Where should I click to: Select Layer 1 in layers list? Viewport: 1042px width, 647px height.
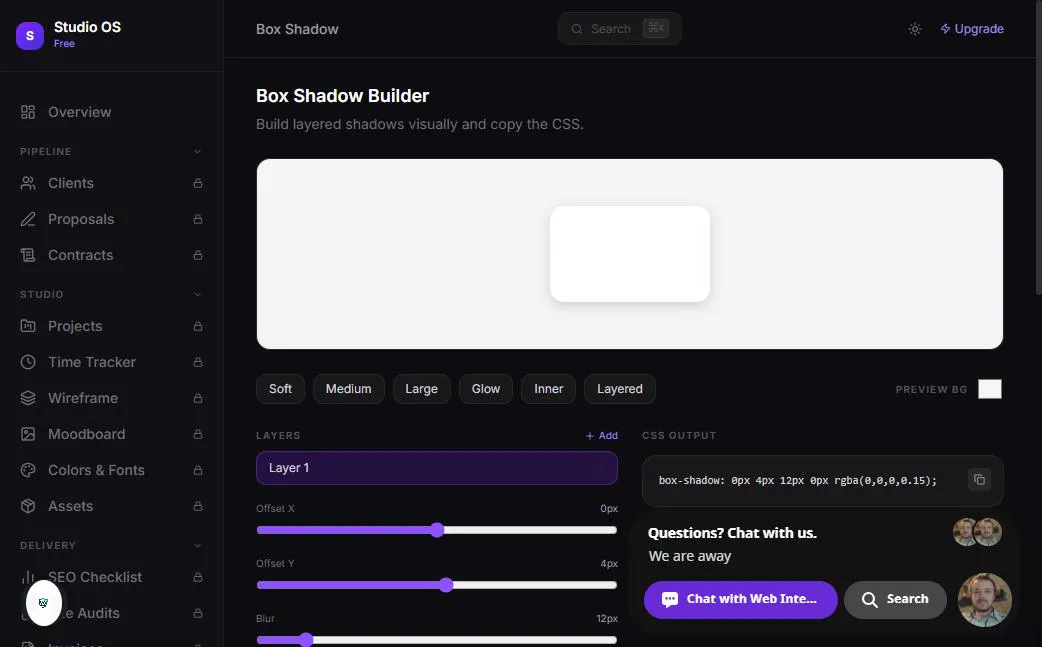coord(437,468)
